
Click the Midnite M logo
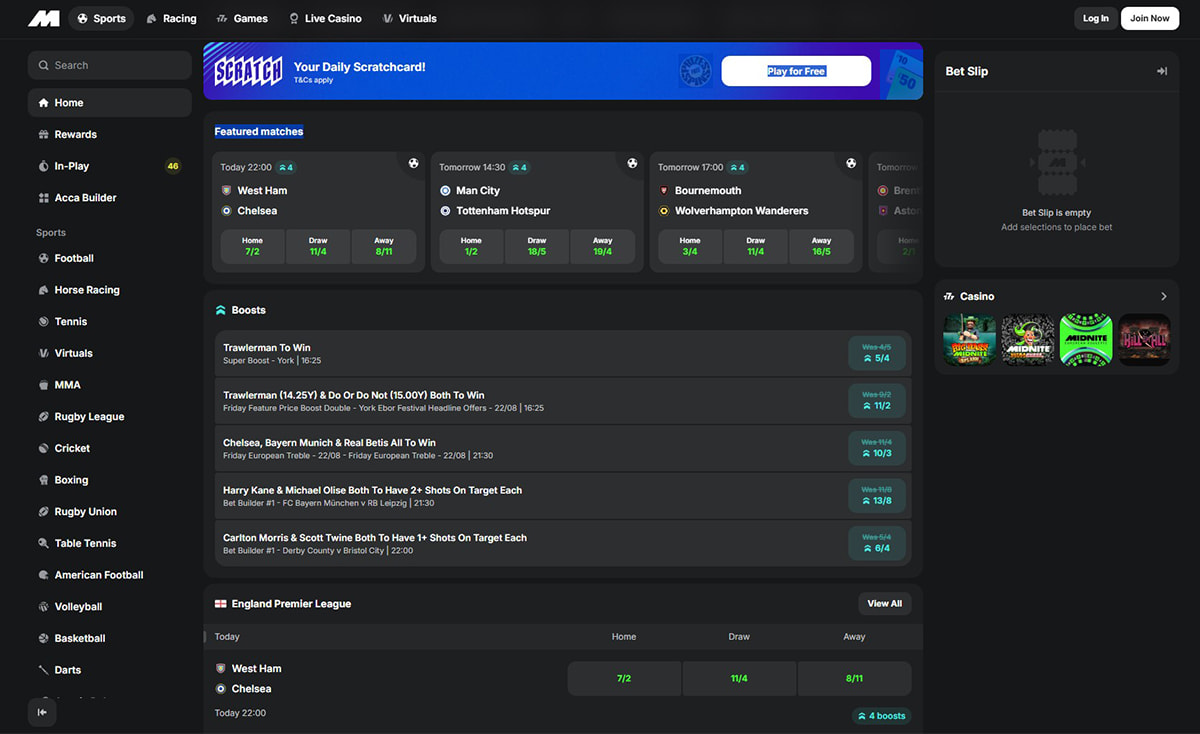44,18
